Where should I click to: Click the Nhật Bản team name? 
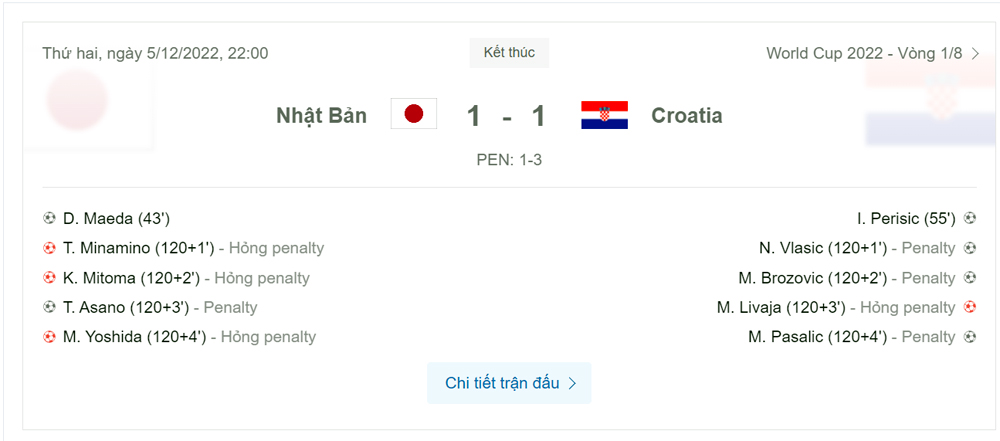[321, 116]
